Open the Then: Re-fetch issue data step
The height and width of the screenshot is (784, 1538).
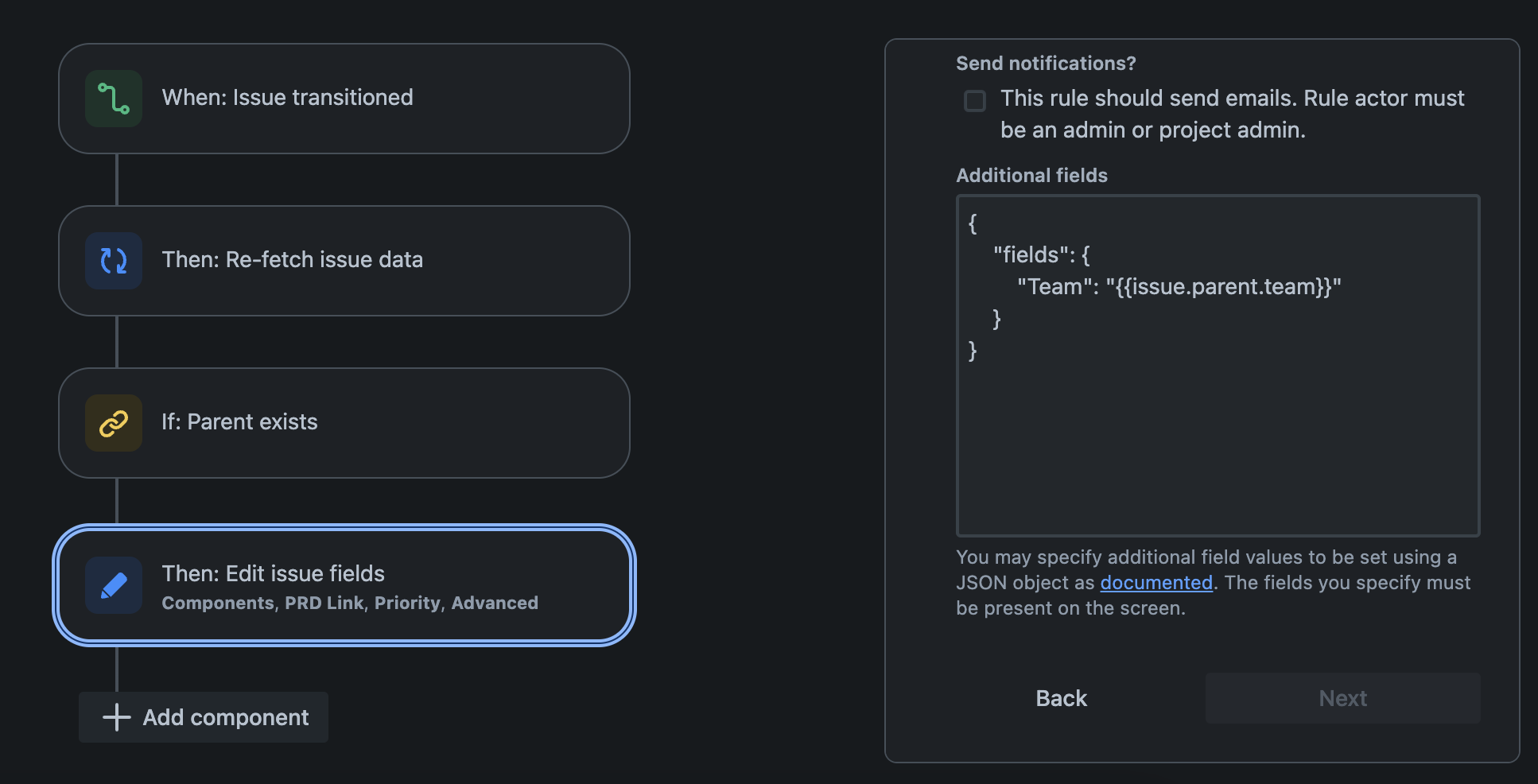tap(344, 261)
